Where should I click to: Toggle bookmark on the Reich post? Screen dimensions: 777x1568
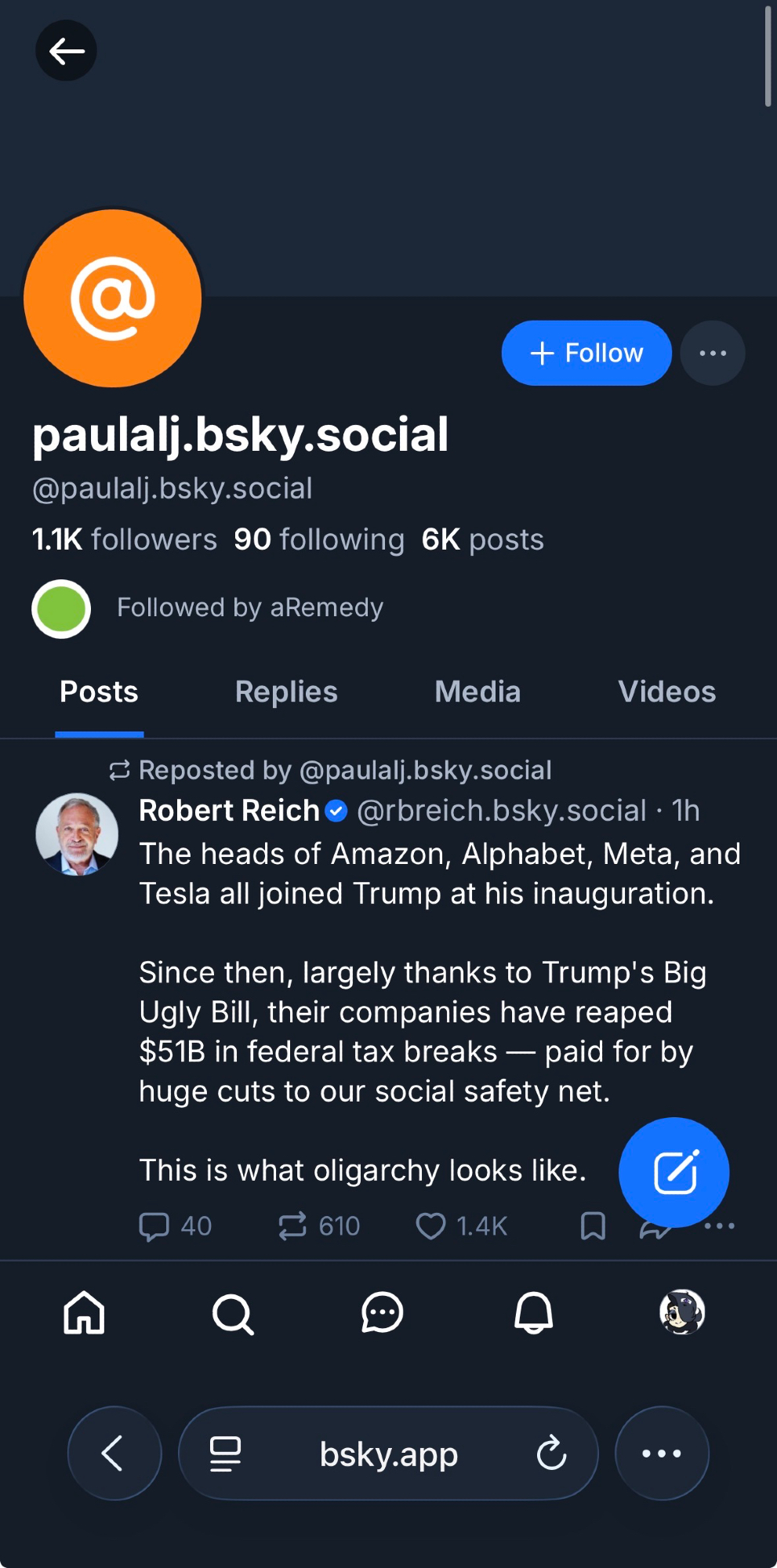click(x=593, y=1226)
